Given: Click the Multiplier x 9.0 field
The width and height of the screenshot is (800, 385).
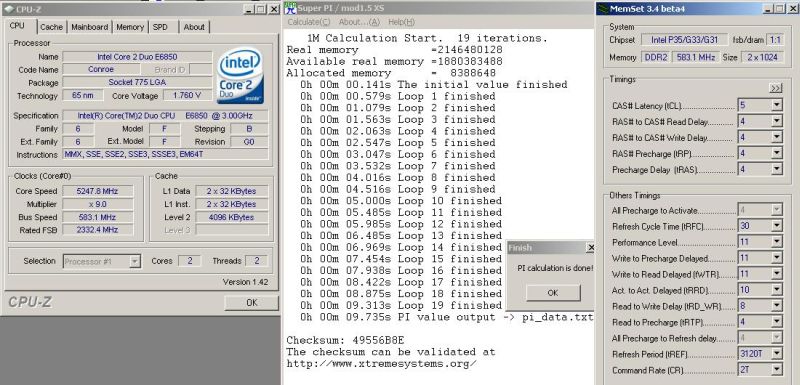Looking at the screenshot, I should [x=97, y=204].
